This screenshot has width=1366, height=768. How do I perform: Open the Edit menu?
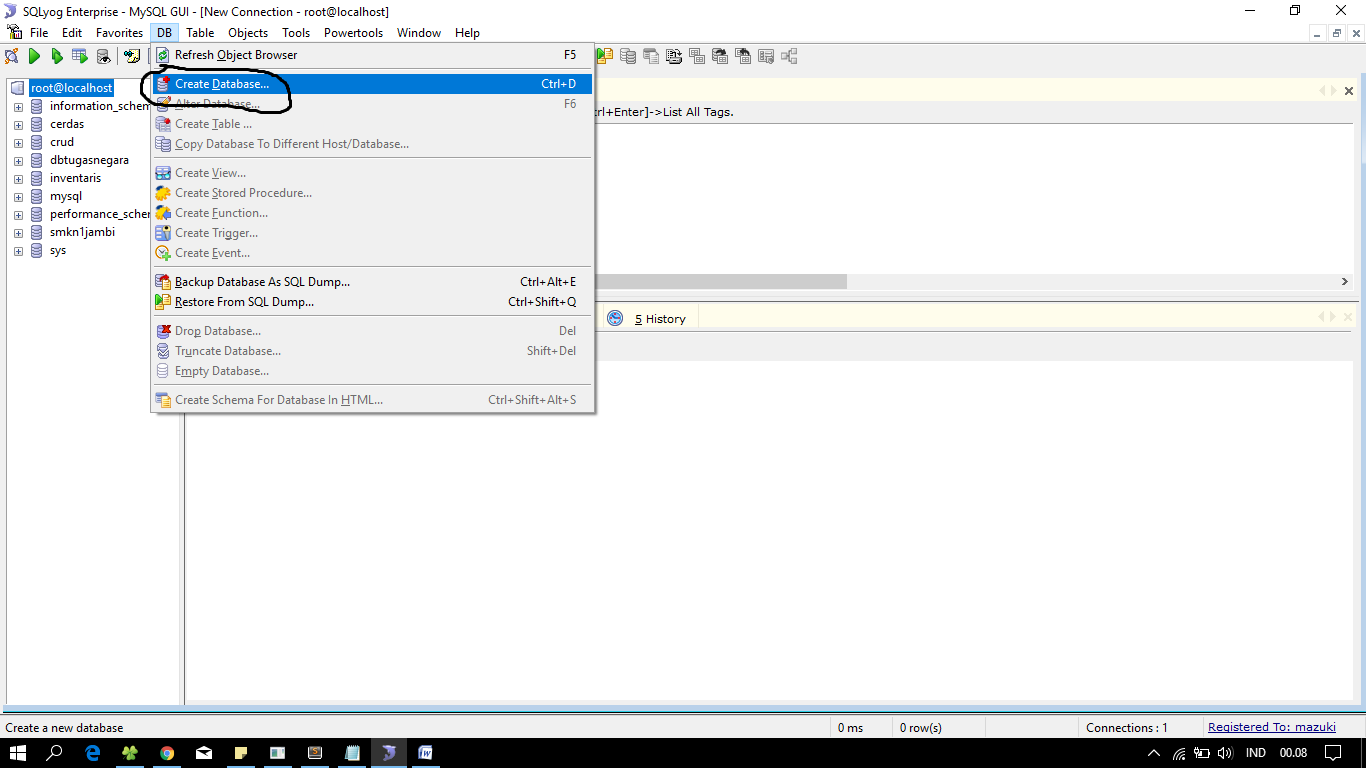tap(72, 33)
